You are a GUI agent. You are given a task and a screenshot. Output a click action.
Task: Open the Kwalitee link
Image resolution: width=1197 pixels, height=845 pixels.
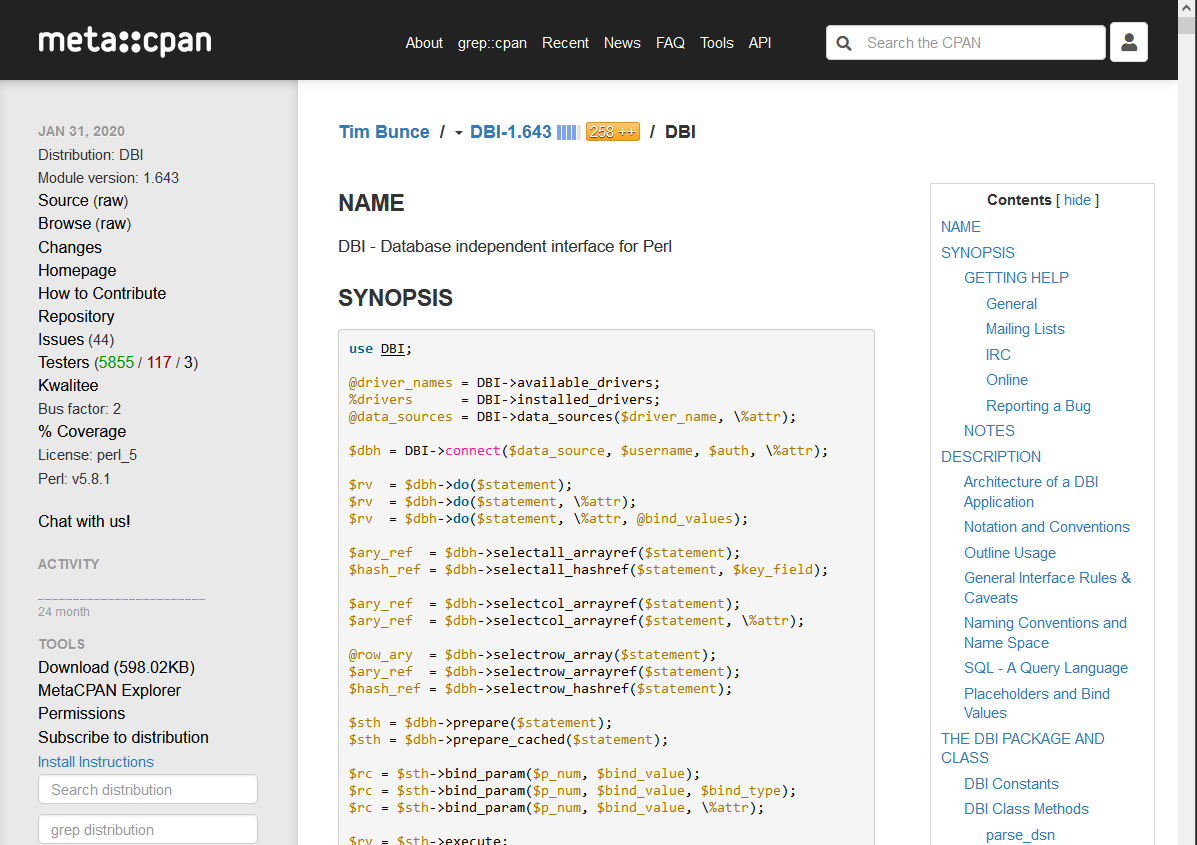pyautogui.click(x=68, y=385)
